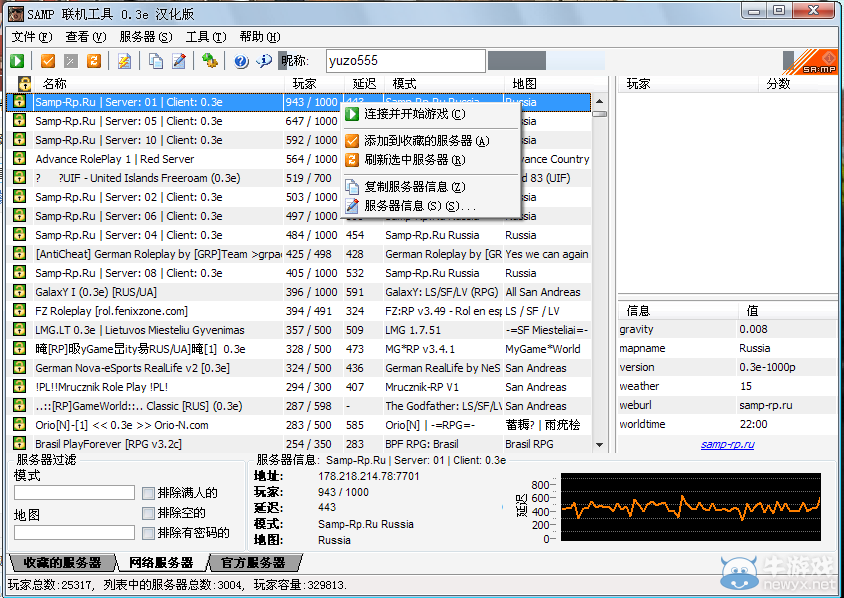The image size is (844, 598).
Task: Click the server properties pencil toolbar icon
Action: coord(179,61)
